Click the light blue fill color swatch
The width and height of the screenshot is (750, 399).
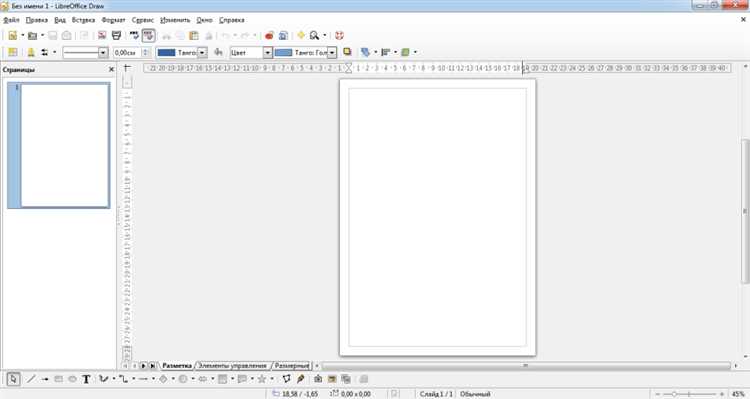[284, 53]
